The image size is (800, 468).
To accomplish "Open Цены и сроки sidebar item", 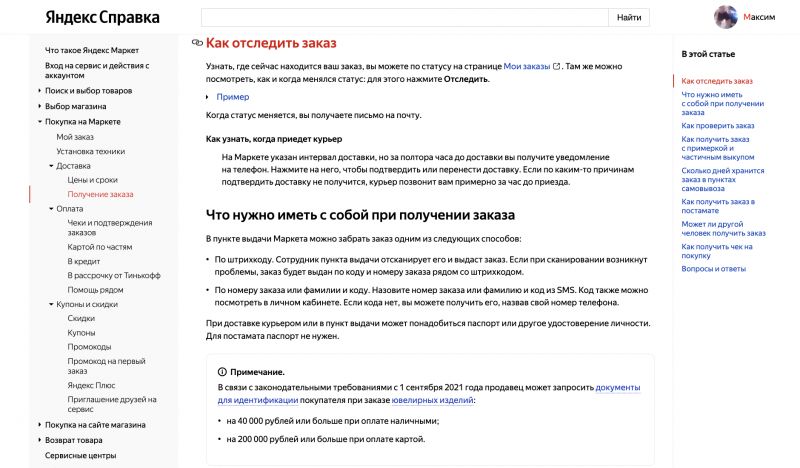I will pos(92,180).
